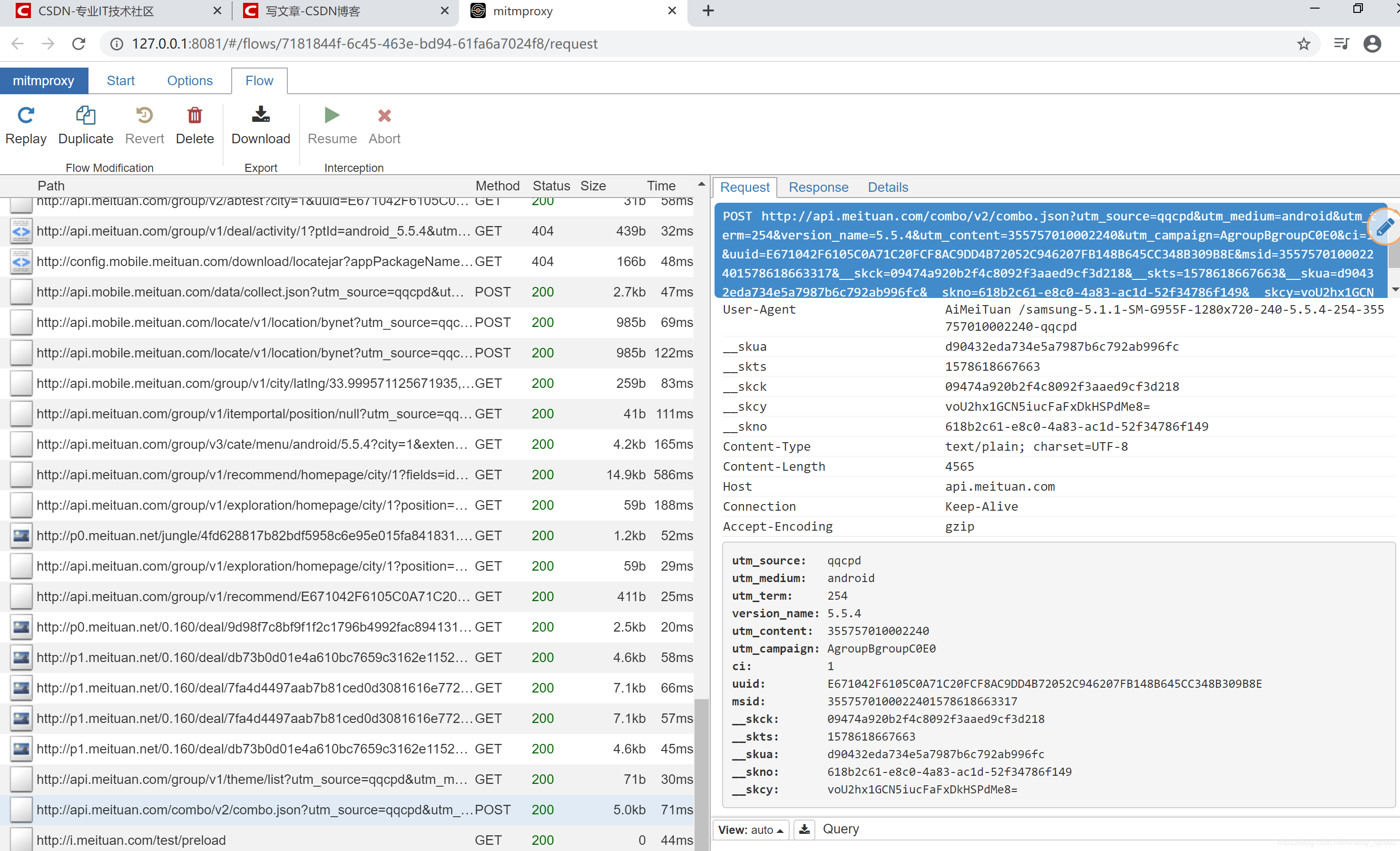Reload the browser page
Screen dimensions: 1400x851
point(79,44)
